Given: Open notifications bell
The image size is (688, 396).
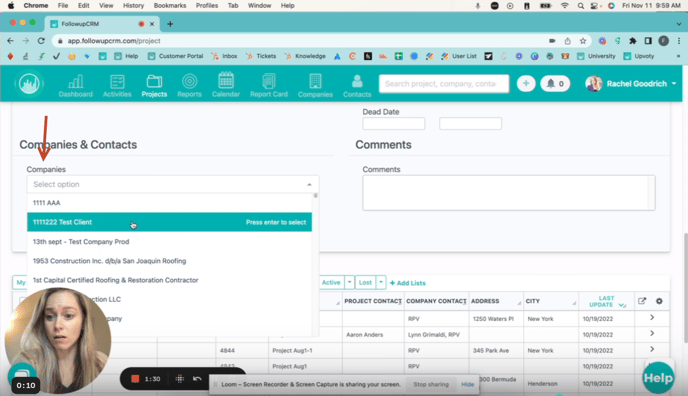Looking at the screenshot, I should (555, 83).
